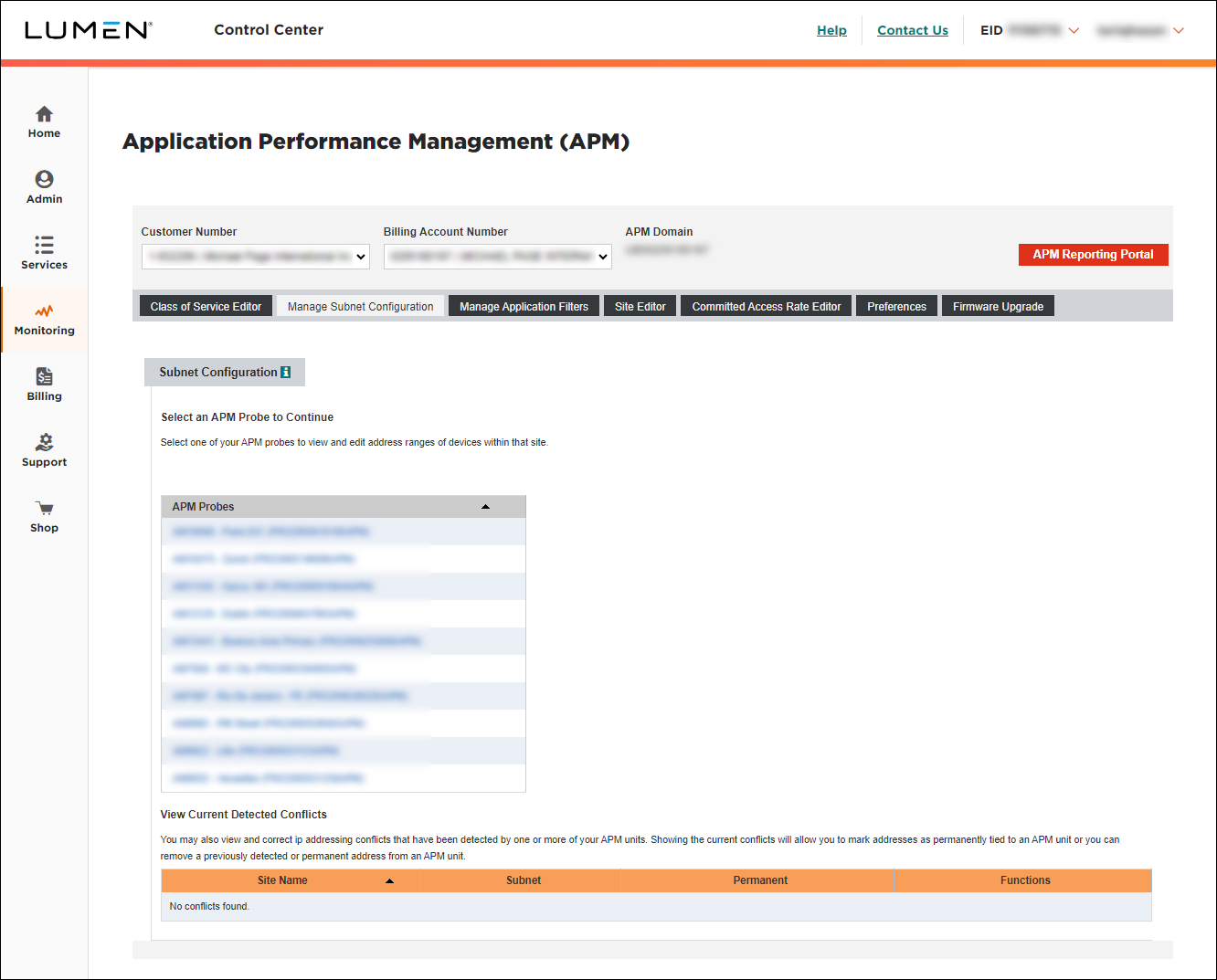Select the Subnet Configuration sub-tab
The height and width of the screenshot is (980, 1217).
[225, 372]
